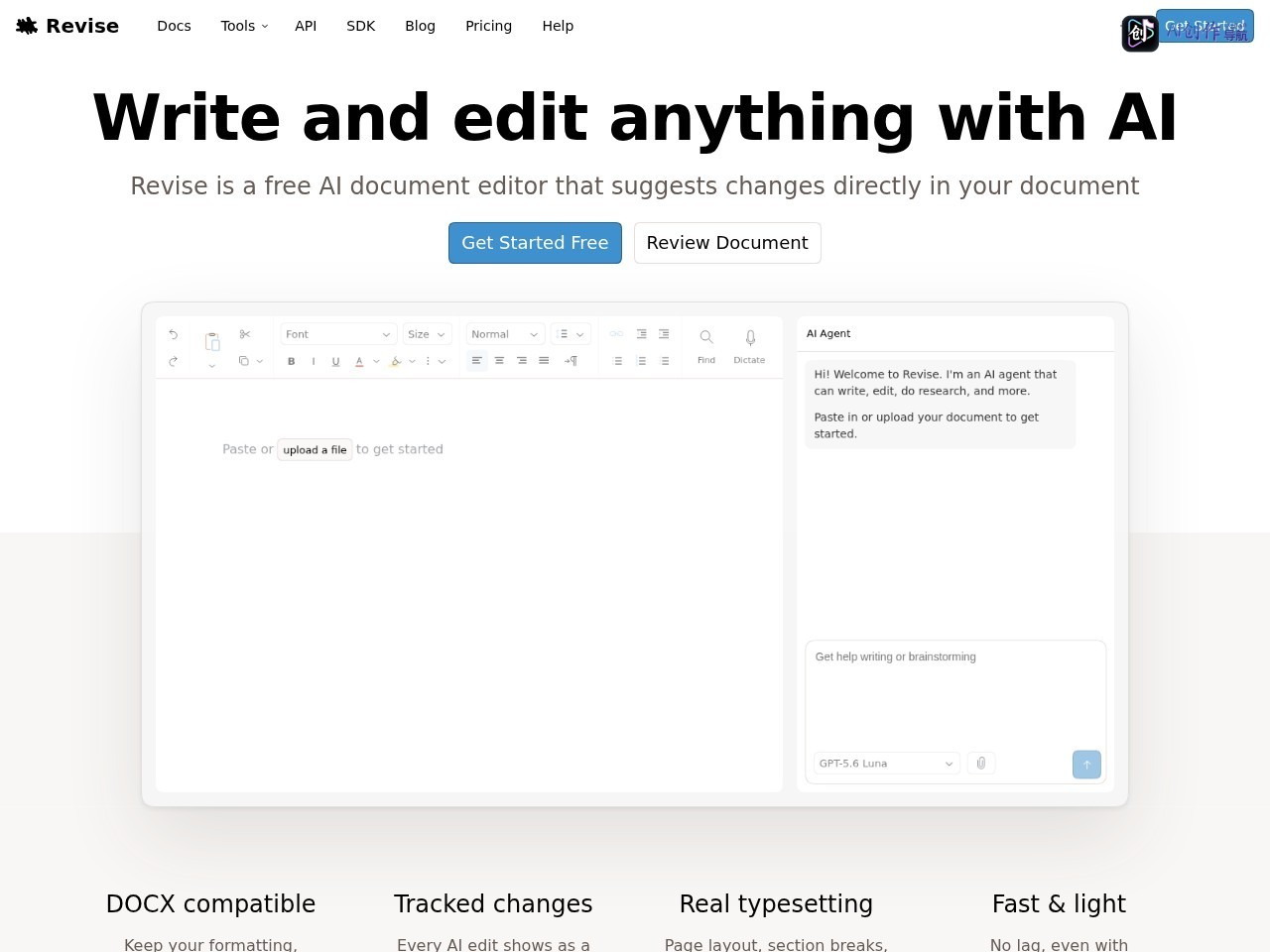Toggle the numbered list
This screenshot has width=1270, height=952.
click(641, 361)
